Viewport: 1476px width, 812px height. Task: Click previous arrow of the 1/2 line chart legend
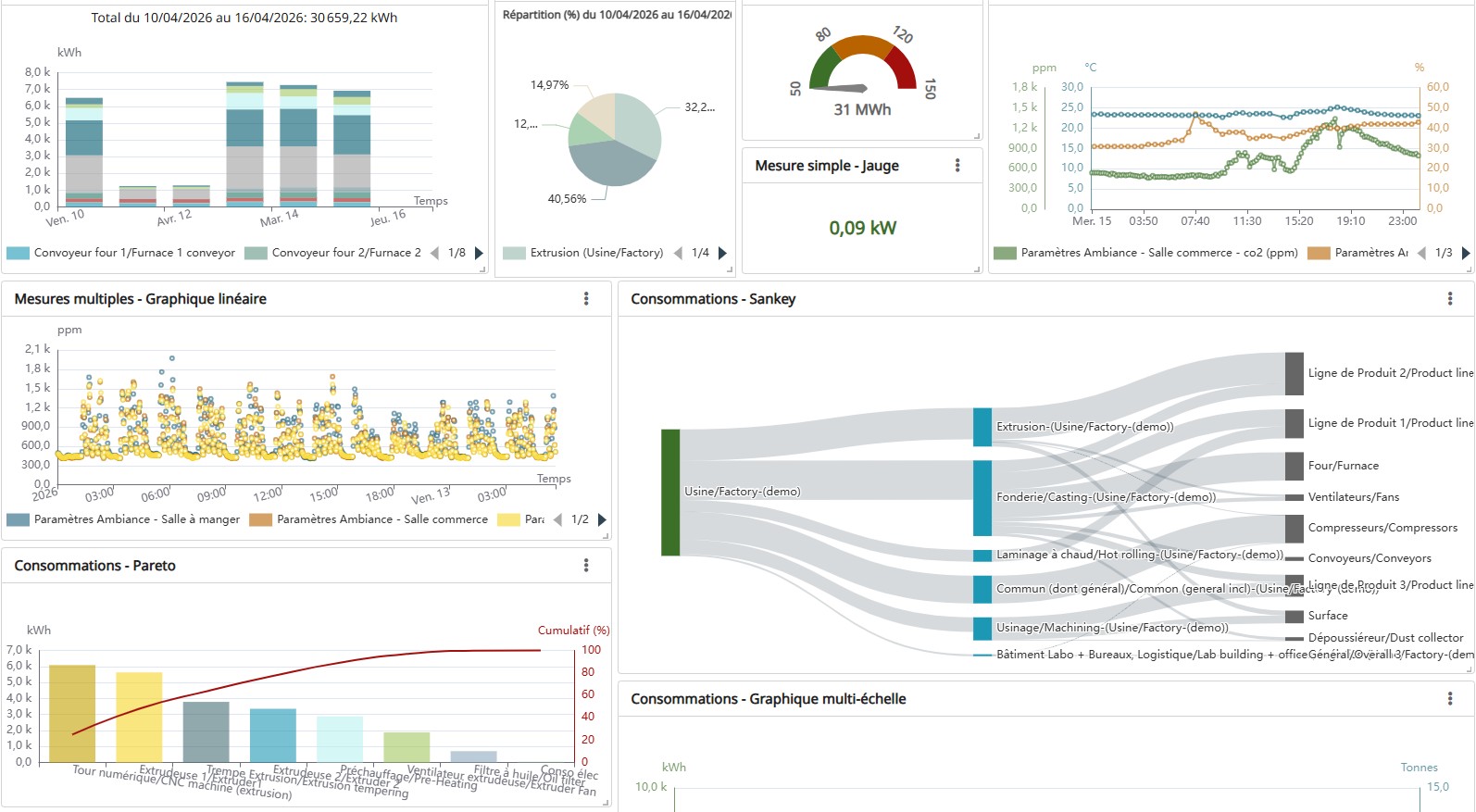(x=557, y=519)
